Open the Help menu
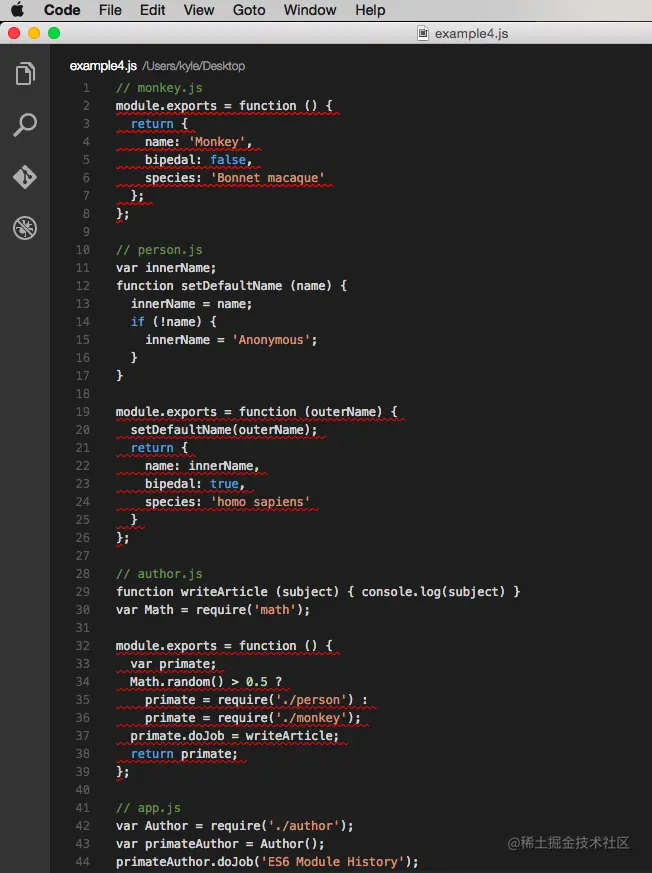Viewport: 652px width, 873px height. [370, 10]
